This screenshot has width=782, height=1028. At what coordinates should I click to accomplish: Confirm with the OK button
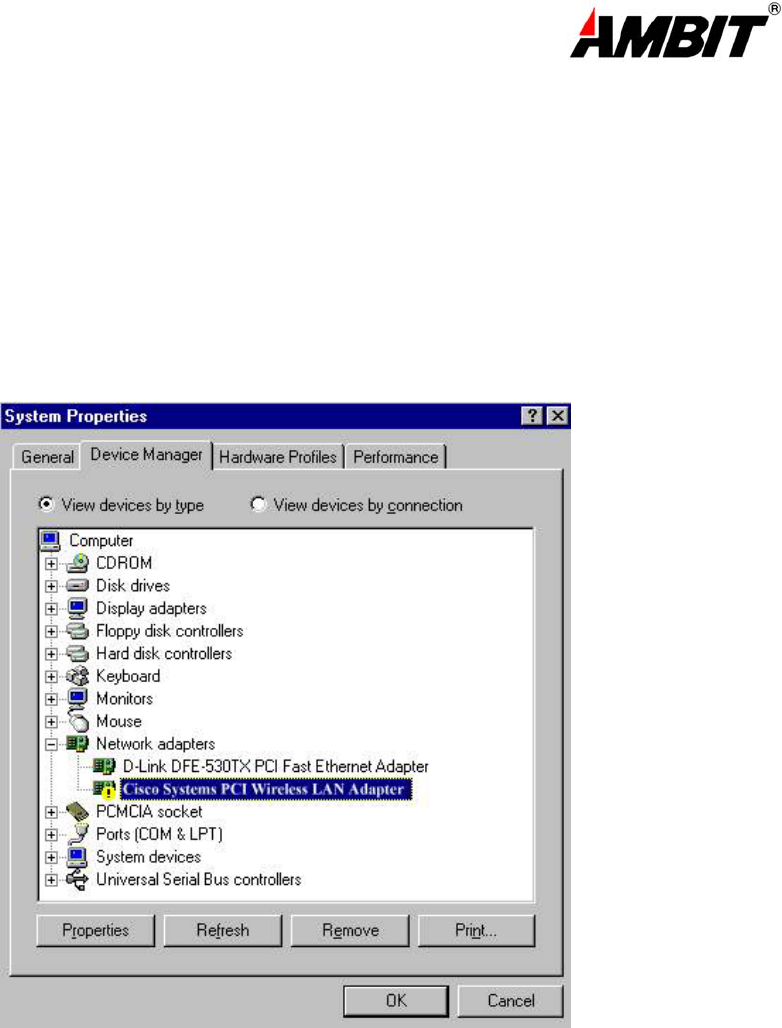396,1000
